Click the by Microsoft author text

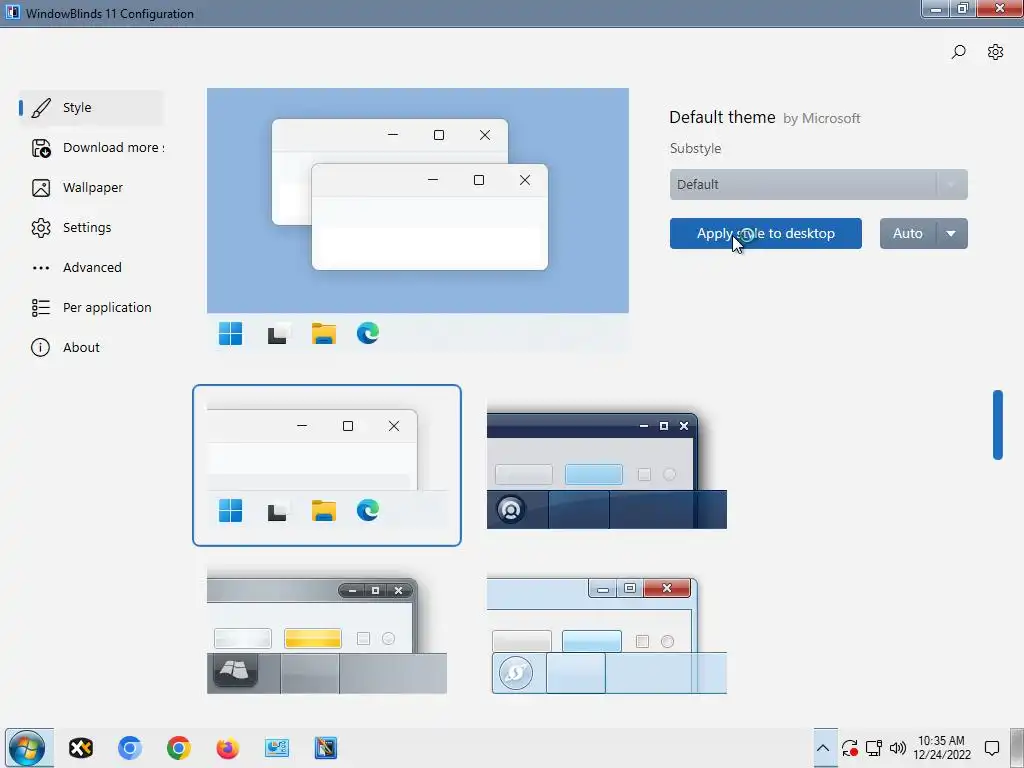(822, 119)
